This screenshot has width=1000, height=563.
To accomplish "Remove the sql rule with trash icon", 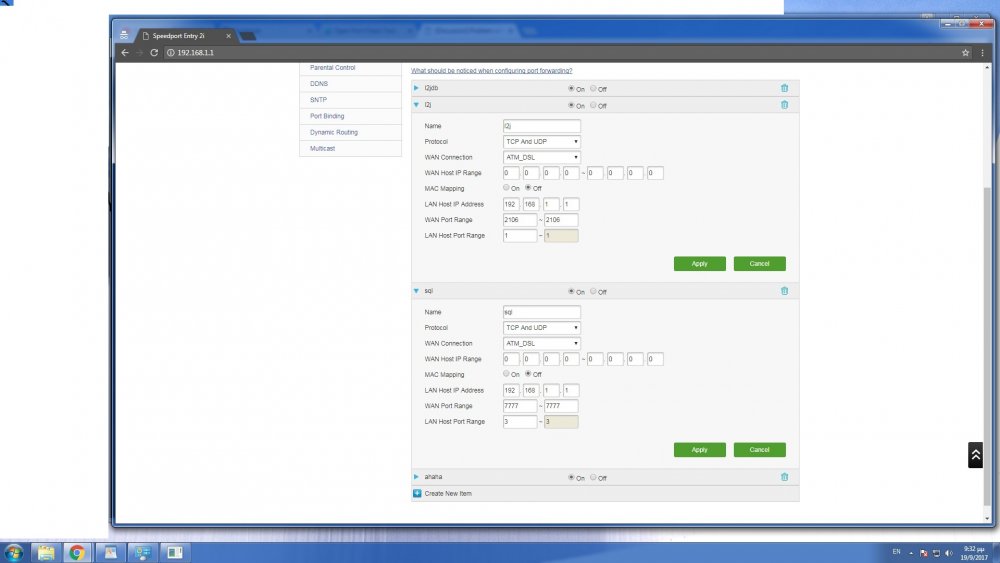I will (784, 291).
